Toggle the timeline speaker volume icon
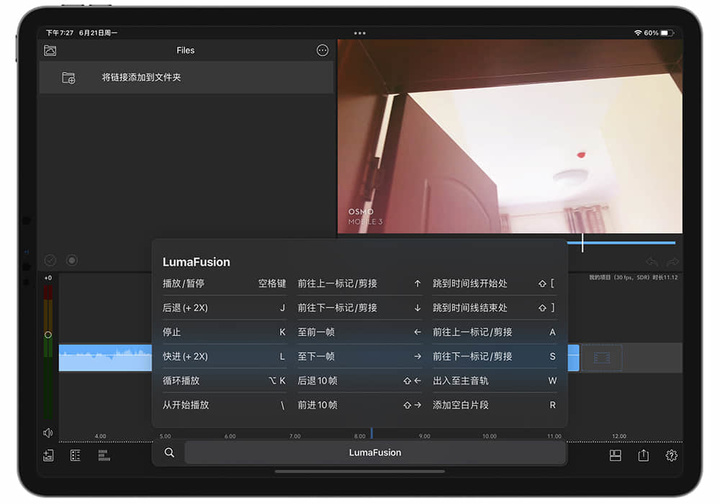This screenshot has height=504, width=720. pyautogui.click(x=48, y=433)
